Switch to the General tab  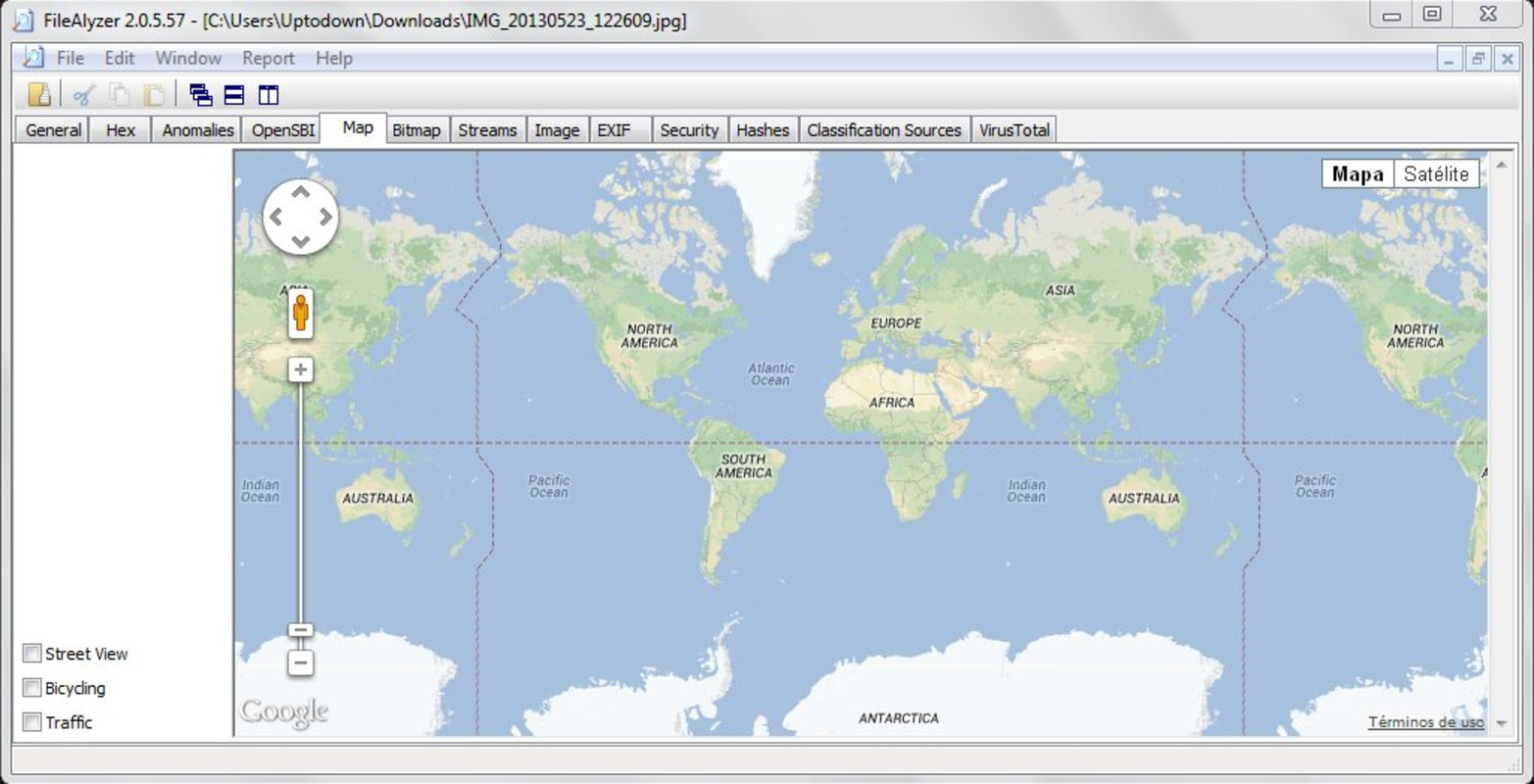coord(53,130)
